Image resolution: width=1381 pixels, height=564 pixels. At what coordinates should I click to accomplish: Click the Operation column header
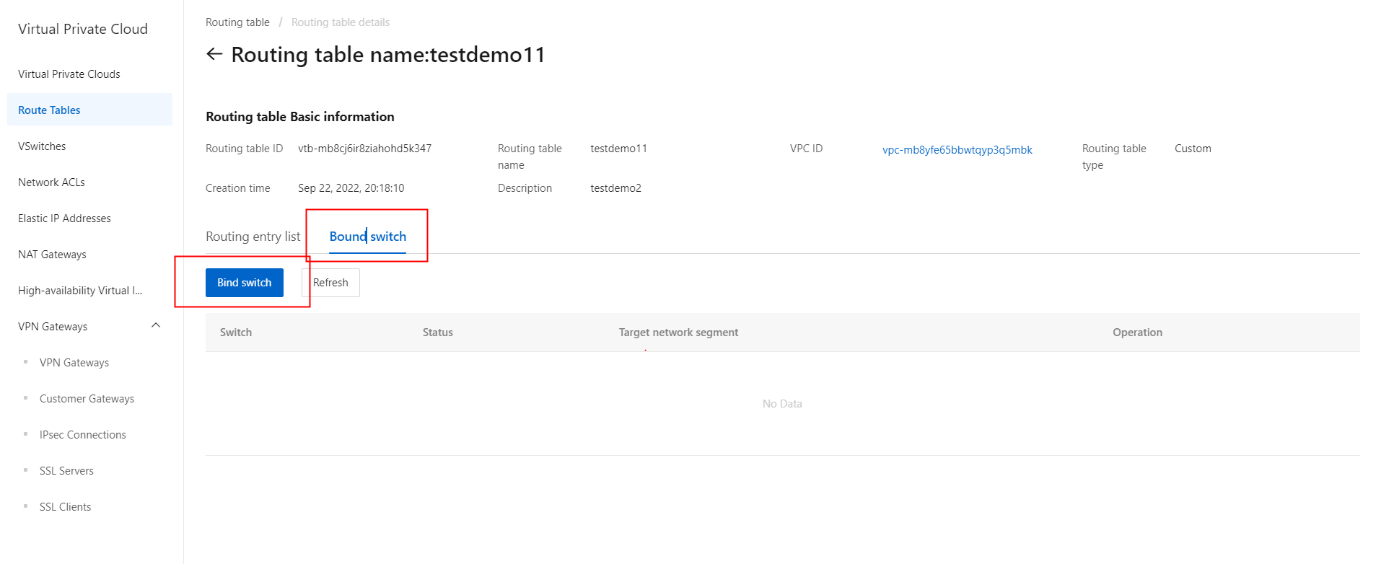tap(1138, 332)
